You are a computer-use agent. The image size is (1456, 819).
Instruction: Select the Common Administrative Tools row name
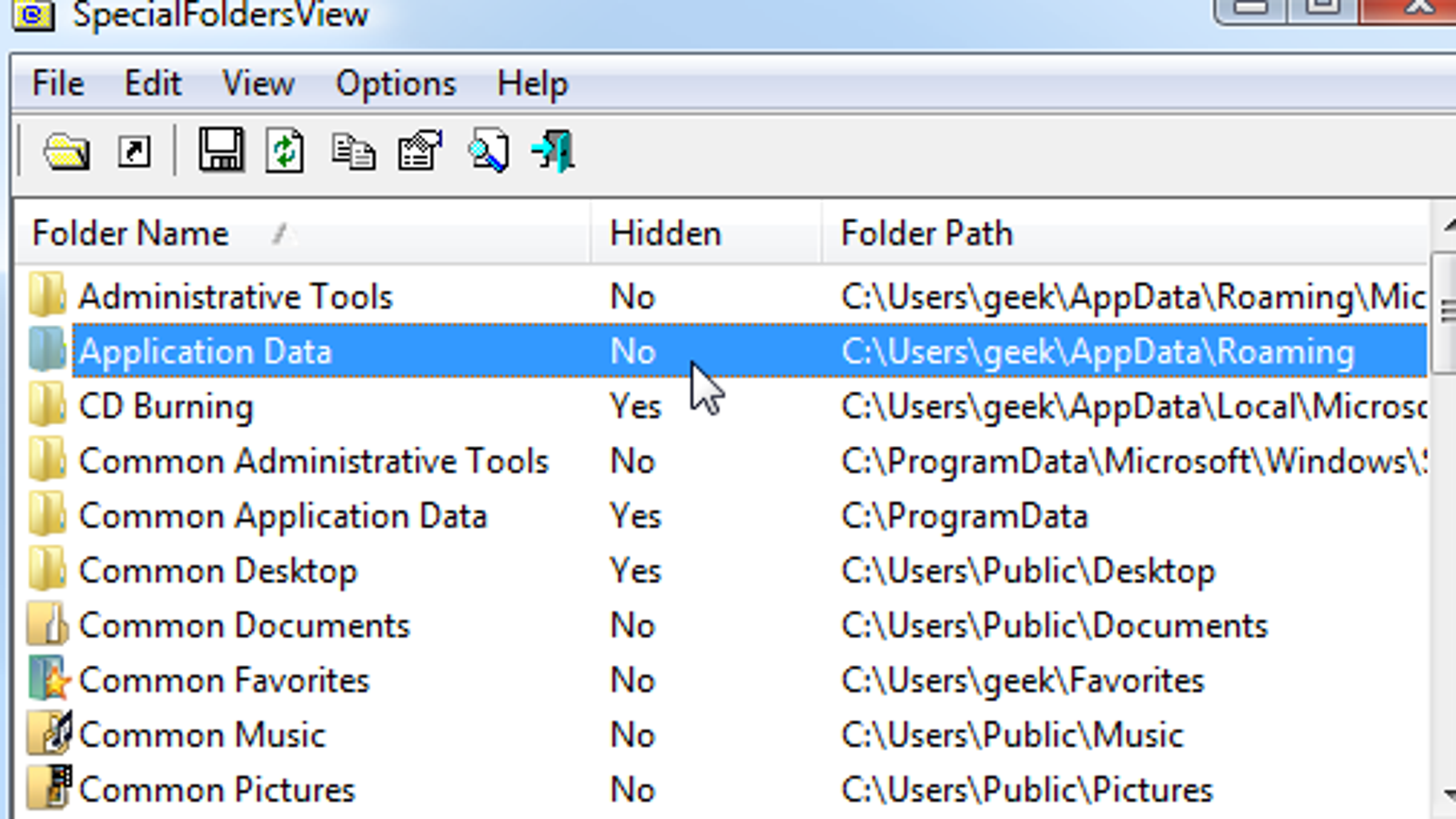(314, 461)
